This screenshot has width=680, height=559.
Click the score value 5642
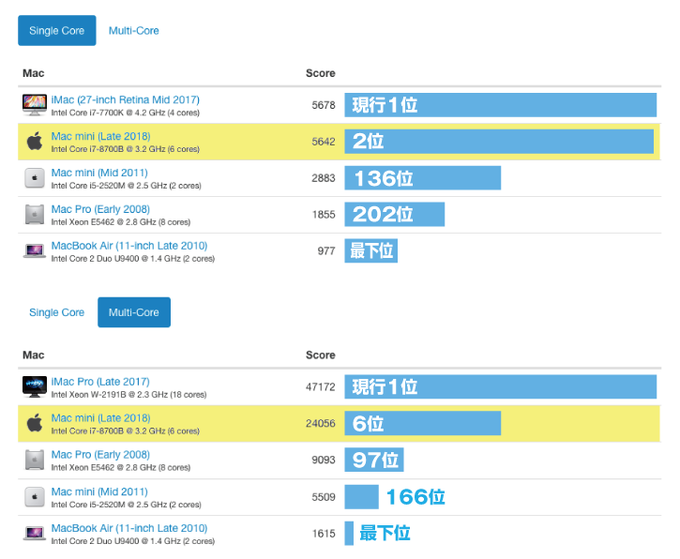pyautogui.click(x=324, y=141)
